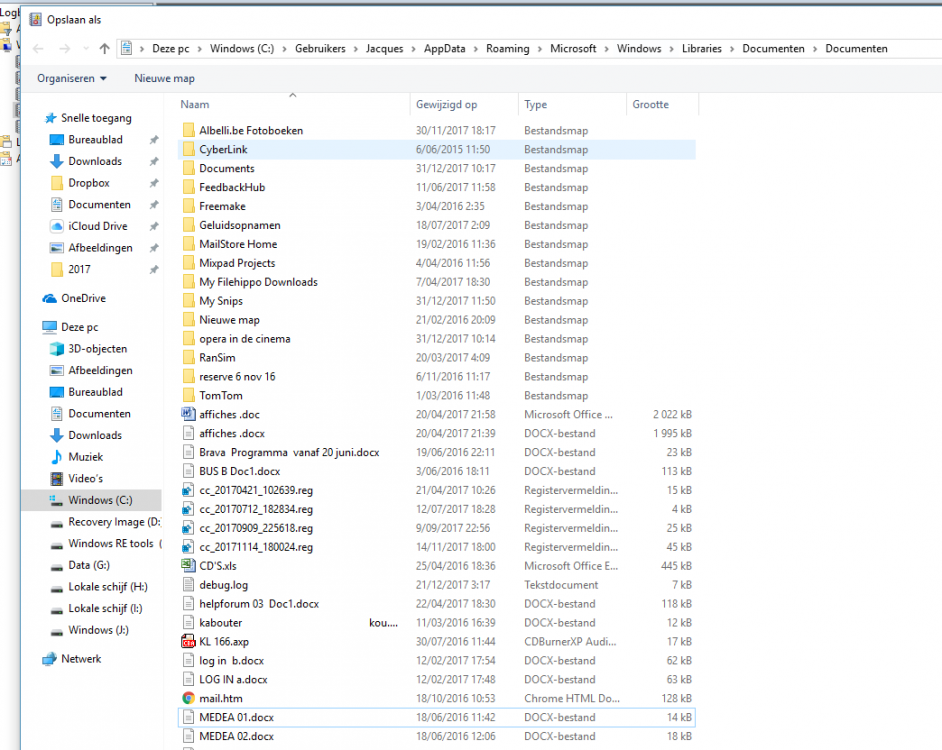
Task: Click the Forward navigation arrow
Action: coord(64,49)
